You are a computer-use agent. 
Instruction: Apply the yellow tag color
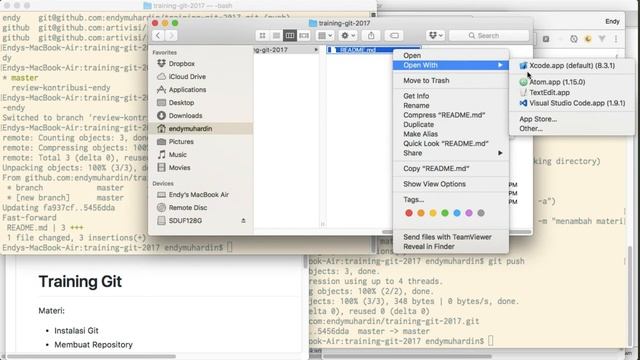[x=433, y=213]
